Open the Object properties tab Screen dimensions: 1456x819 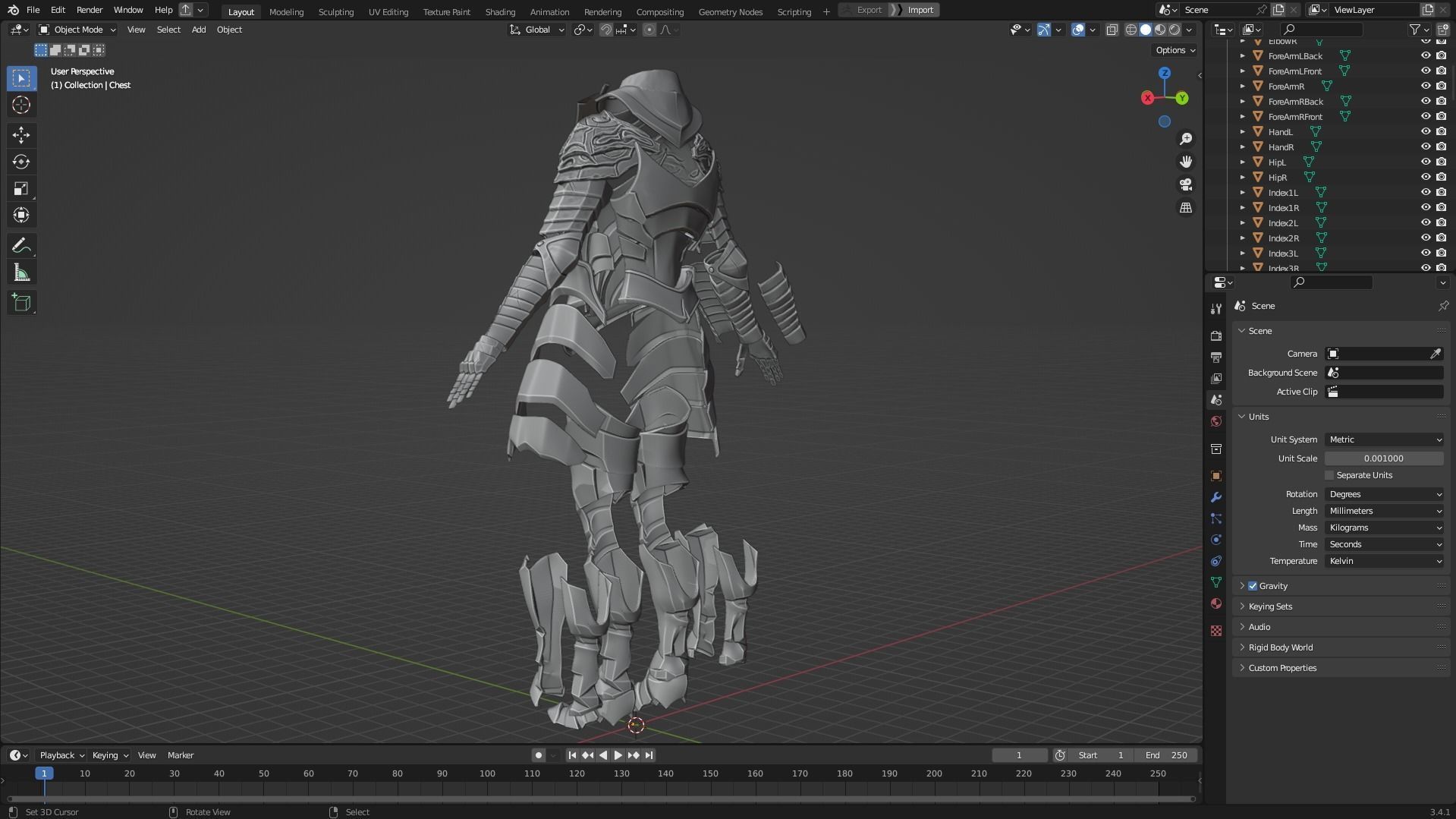[1216, 476]
